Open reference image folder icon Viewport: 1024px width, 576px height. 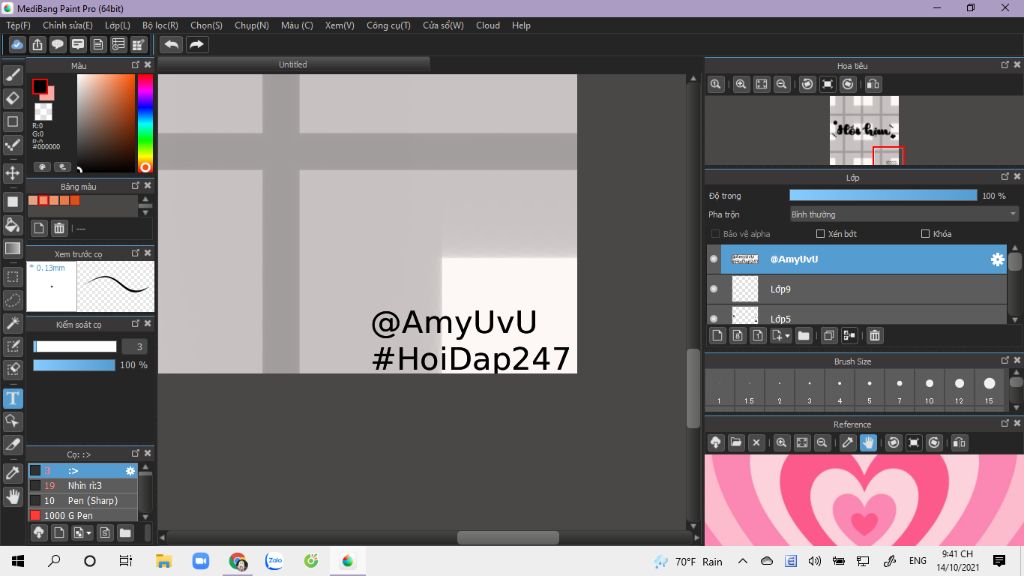[x=736, y=443]
